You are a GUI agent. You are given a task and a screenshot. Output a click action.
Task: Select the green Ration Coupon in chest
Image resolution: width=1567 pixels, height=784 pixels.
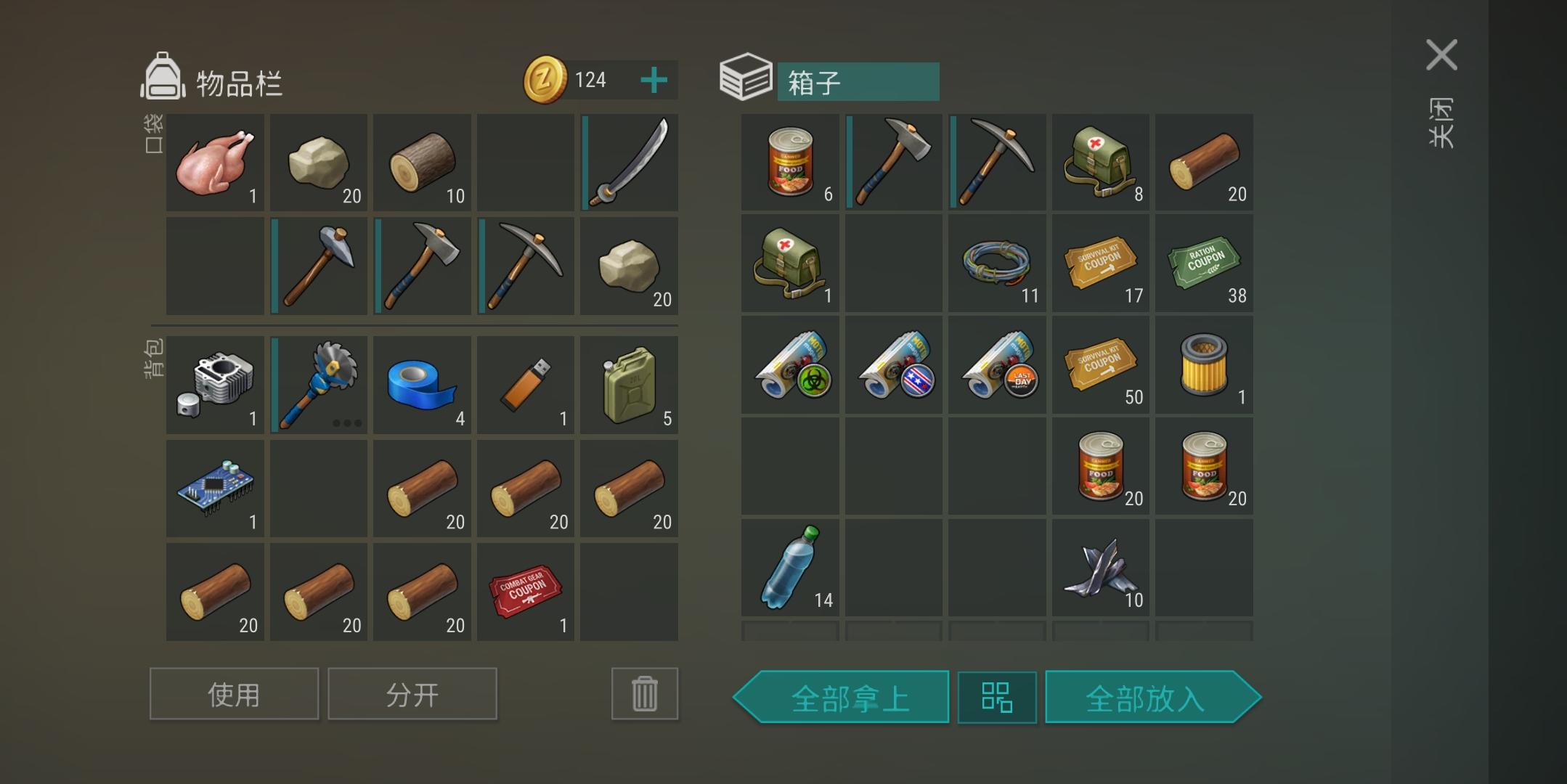(1204, 263)
